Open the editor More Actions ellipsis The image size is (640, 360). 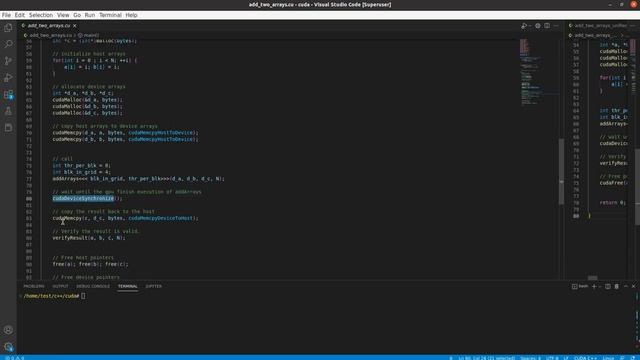click(556, 26)
